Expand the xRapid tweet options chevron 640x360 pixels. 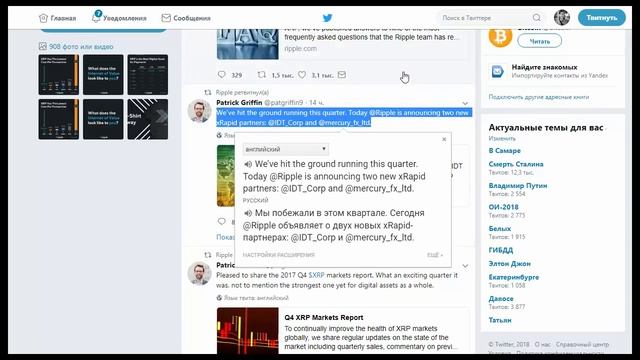465,103
